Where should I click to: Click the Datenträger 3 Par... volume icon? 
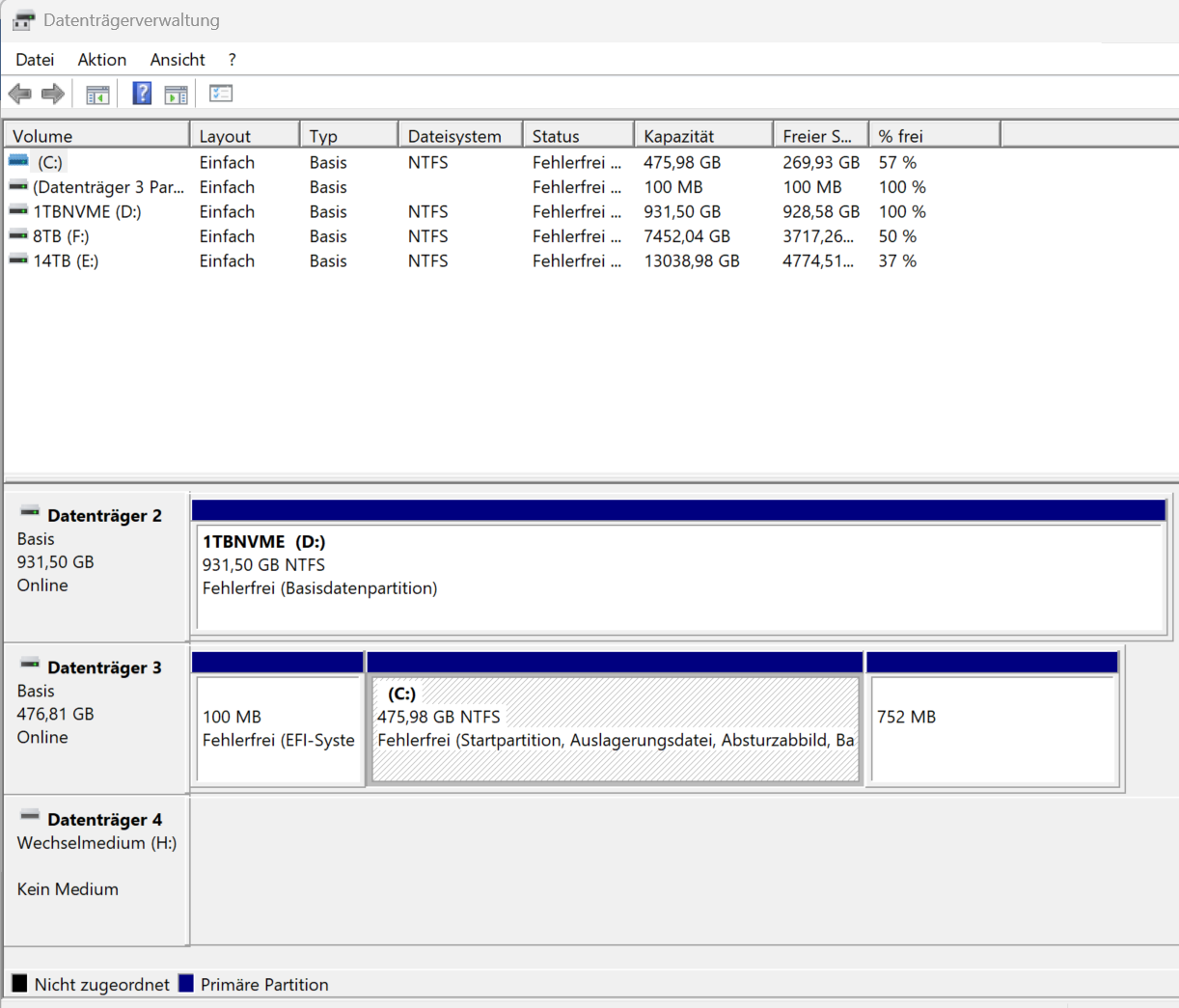click(18, 186)
